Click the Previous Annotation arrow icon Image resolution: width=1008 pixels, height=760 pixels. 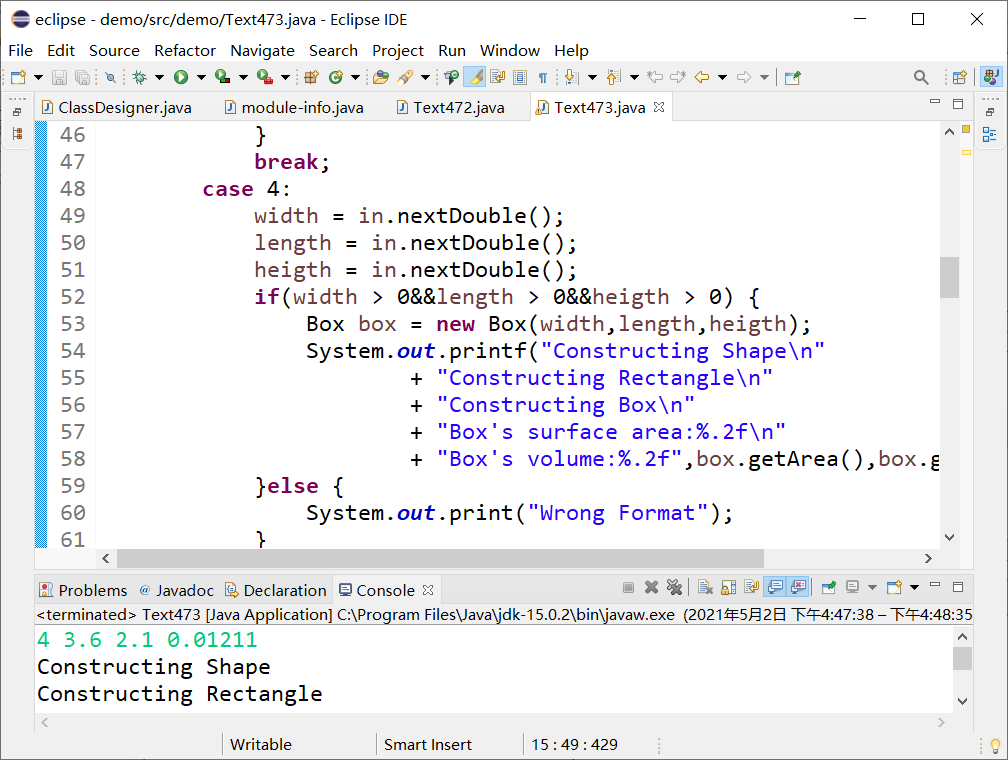pyautogui.click(x=613, y=78)
